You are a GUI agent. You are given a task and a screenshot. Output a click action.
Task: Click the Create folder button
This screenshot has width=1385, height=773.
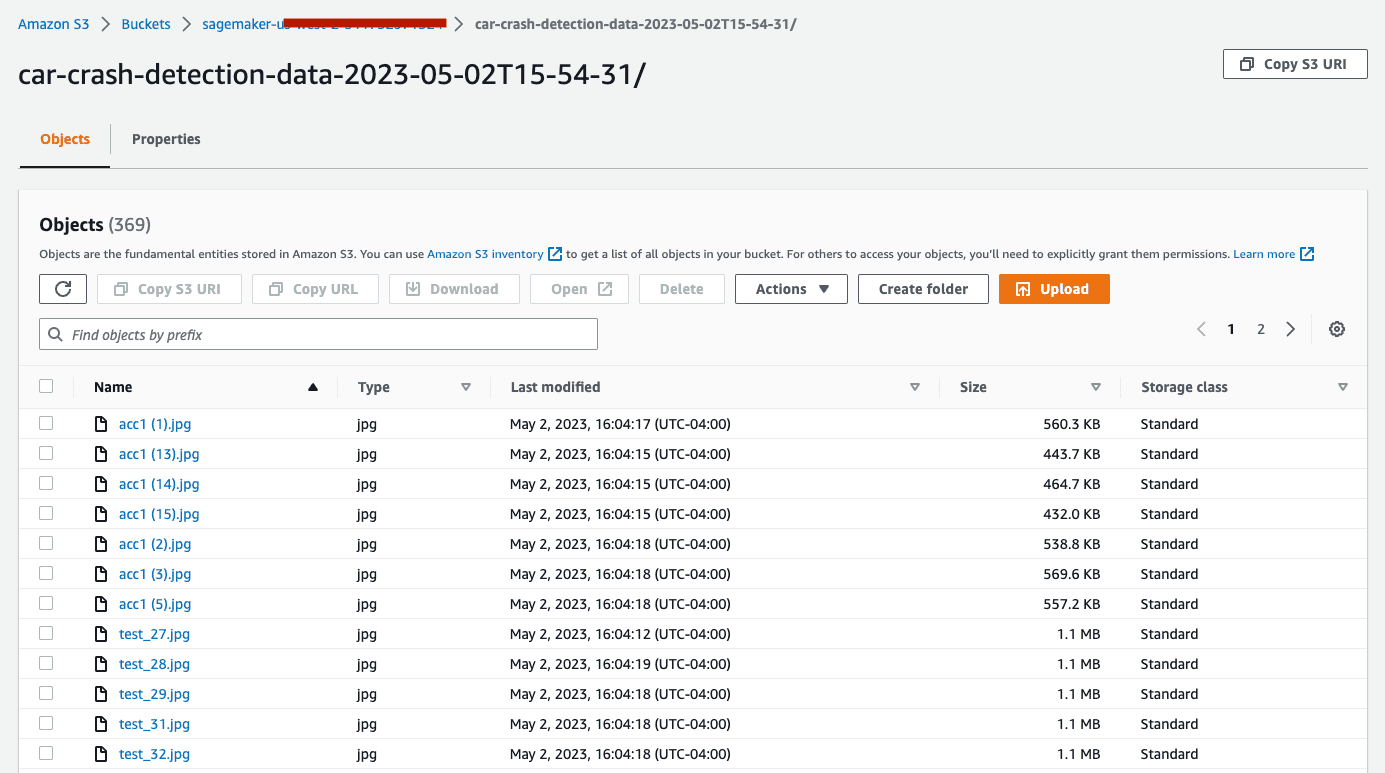click(x=923, y=289)
